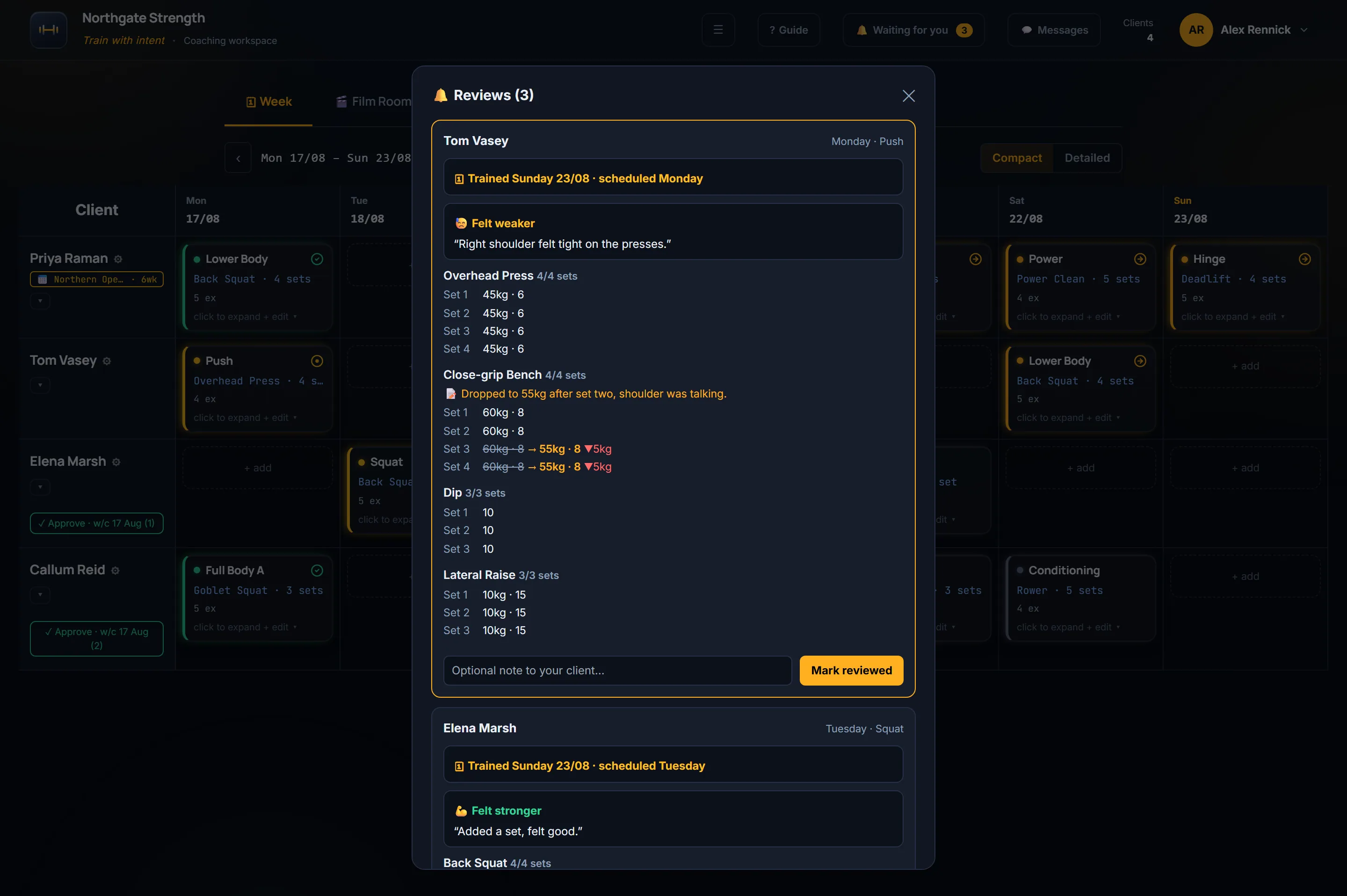The image size is (1347, 896).
Task: Open the Guide help button
Action: click(x=789, y=30)
